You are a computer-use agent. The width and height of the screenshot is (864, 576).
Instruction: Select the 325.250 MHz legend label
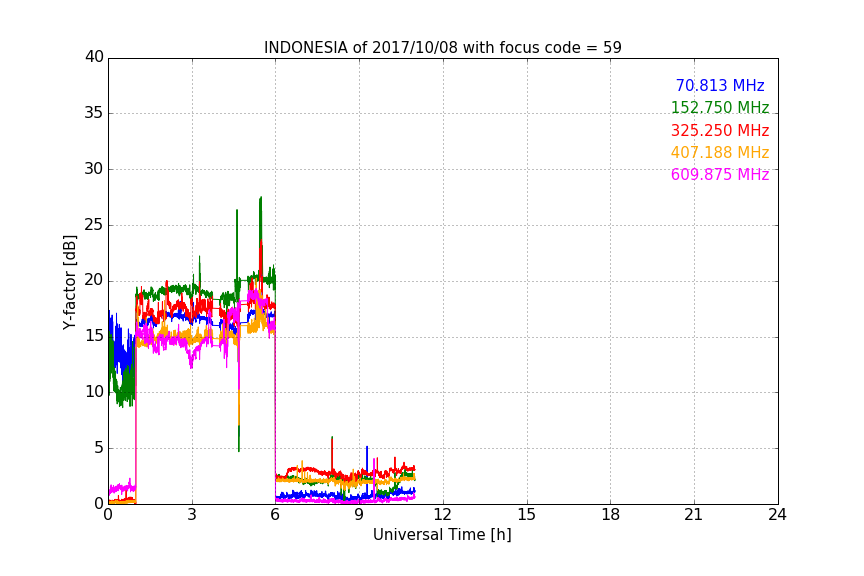coord(720,130)
